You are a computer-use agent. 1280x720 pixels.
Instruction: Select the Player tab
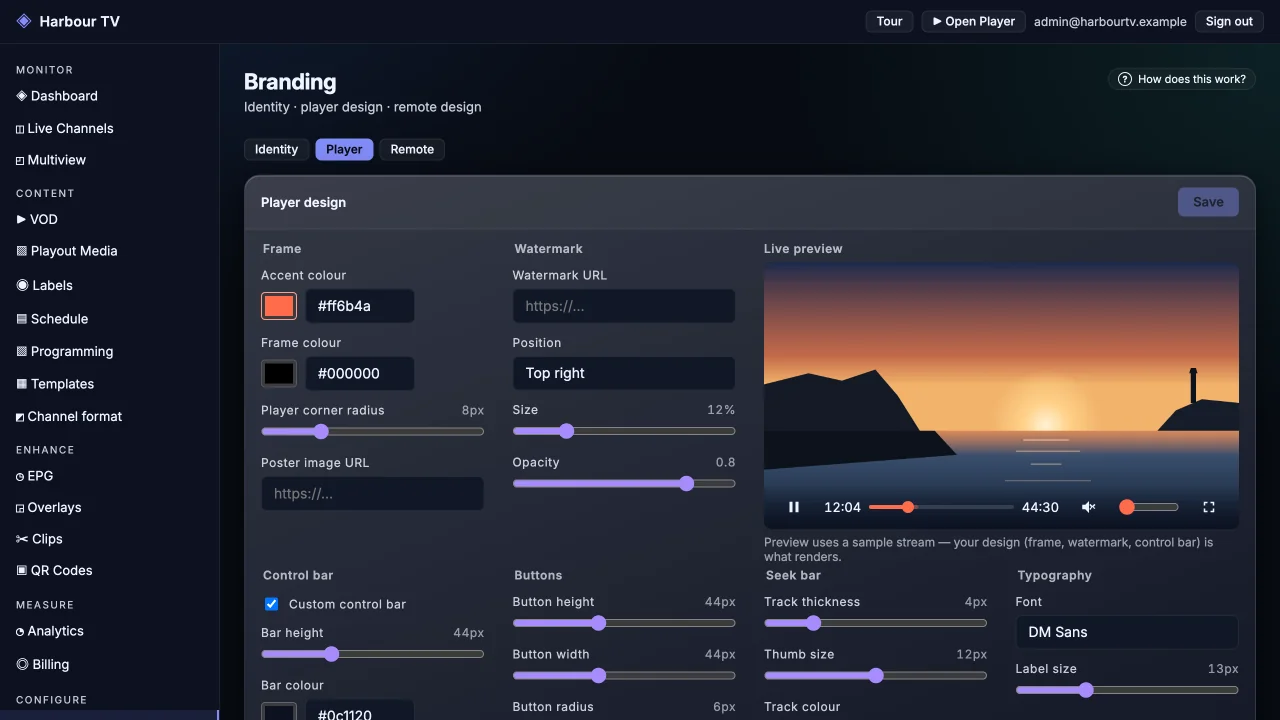(x=344, y=149)
